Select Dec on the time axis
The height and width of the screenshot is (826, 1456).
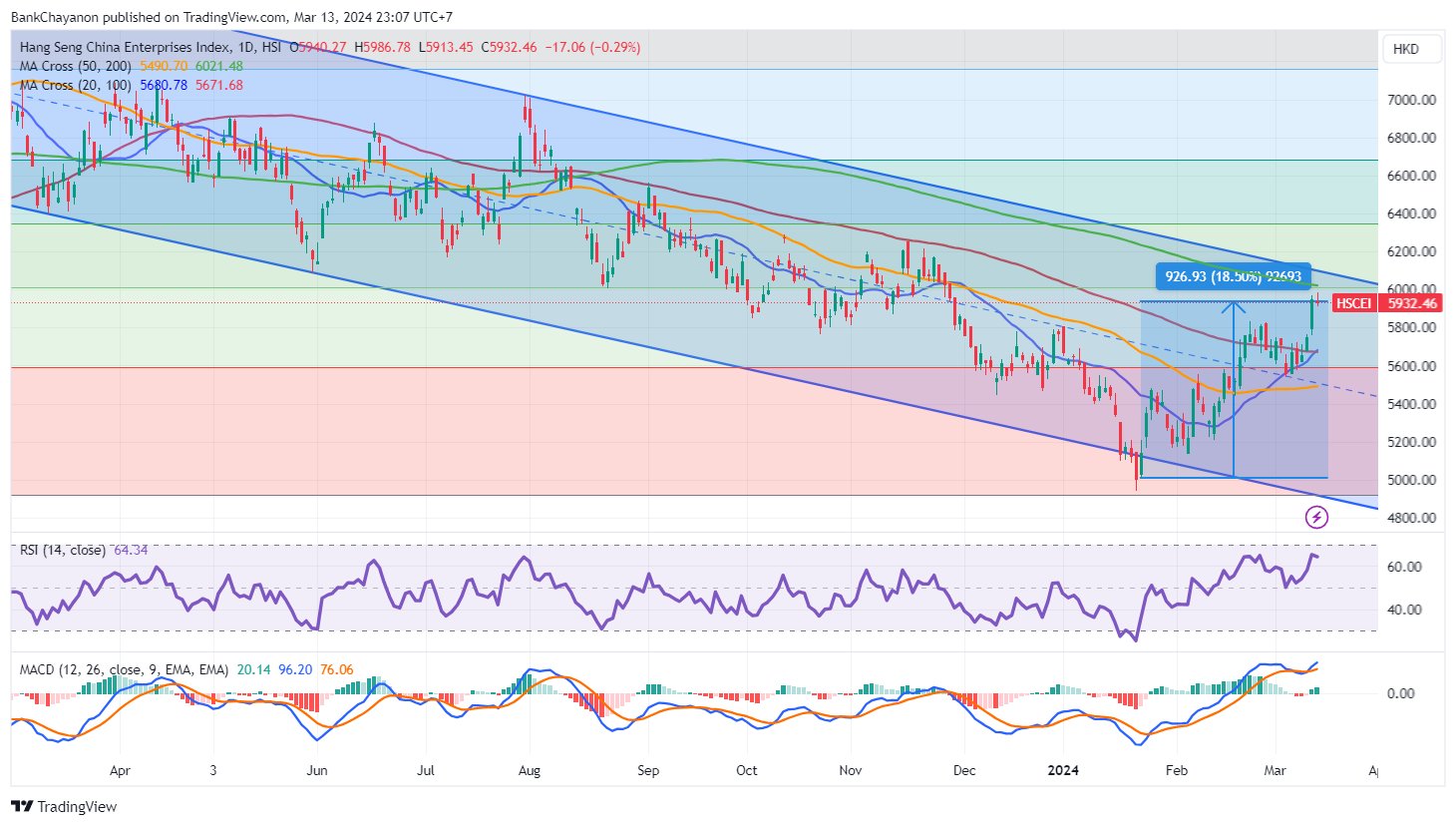click(x=964, y=770)
